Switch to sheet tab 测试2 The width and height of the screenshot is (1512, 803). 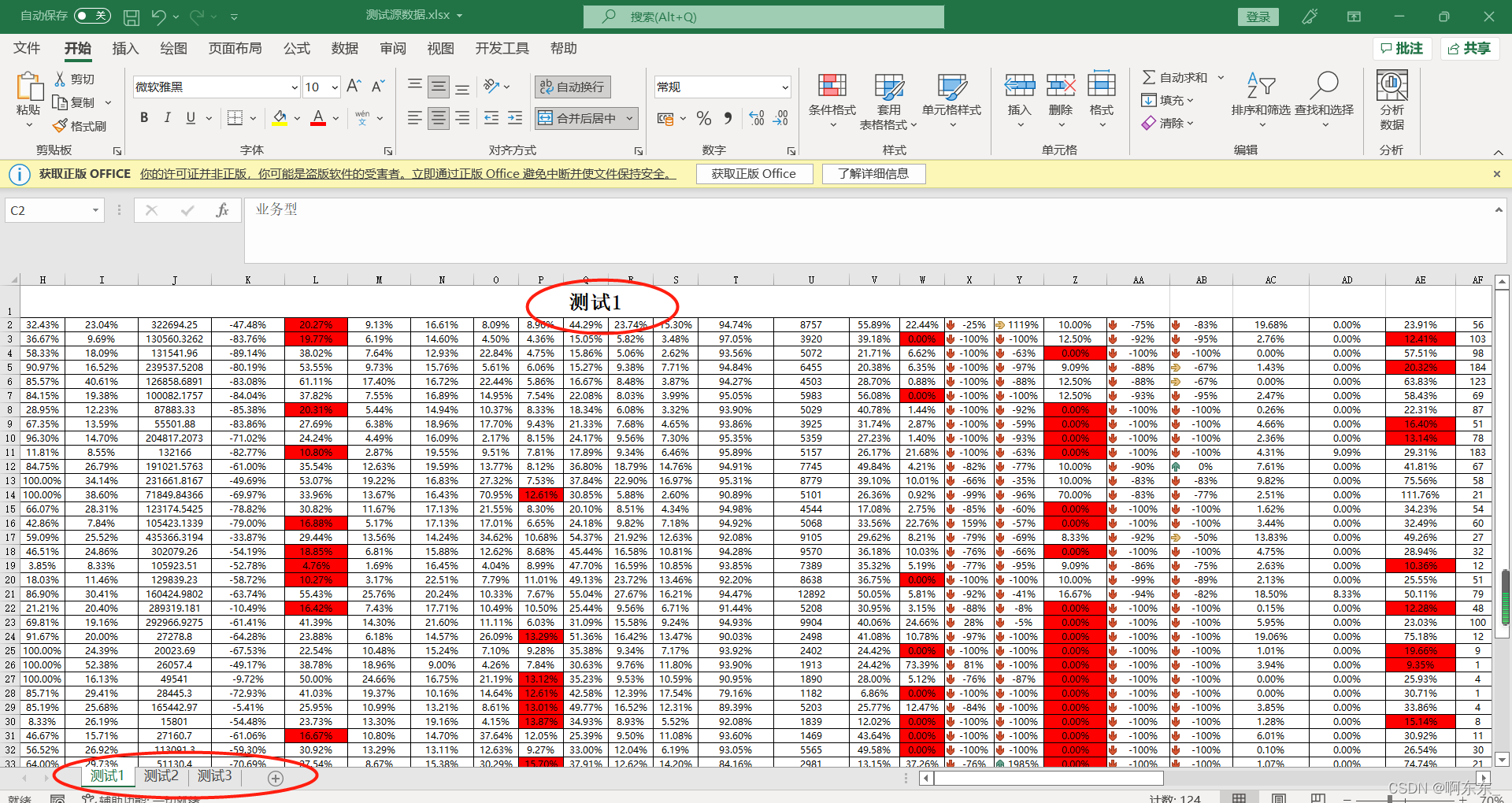161,776
